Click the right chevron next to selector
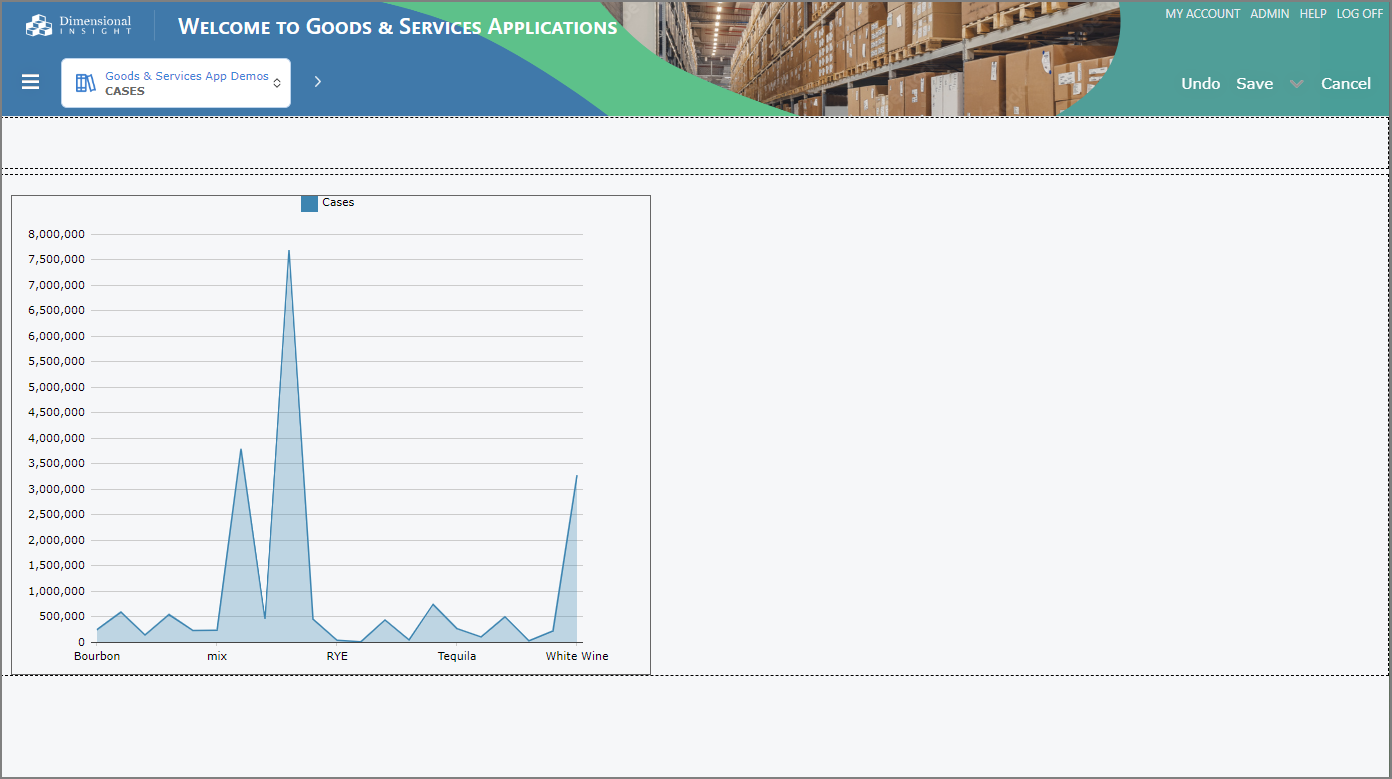The height and width of the screenshot is (779, 1392). tap(318, 82)
